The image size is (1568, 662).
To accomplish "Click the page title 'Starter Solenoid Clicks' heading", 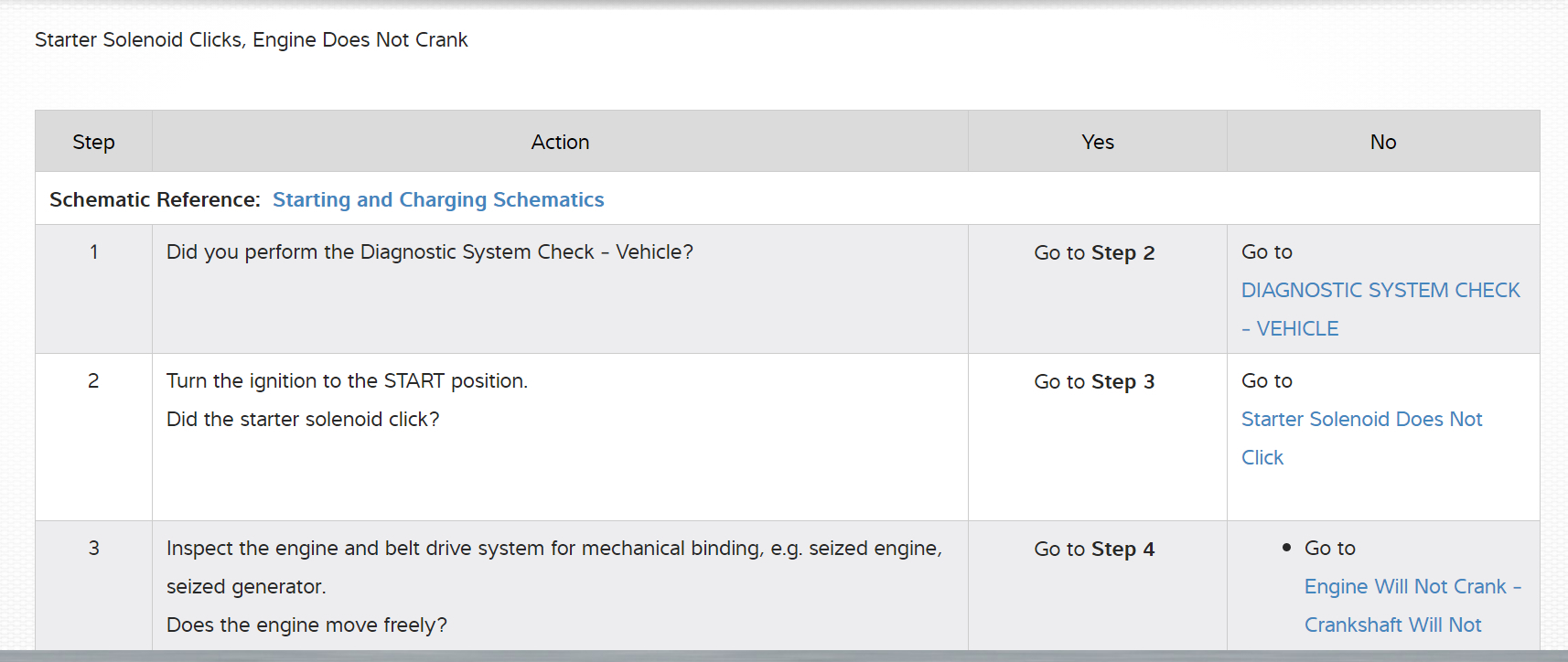I will [x=251, y=40].
